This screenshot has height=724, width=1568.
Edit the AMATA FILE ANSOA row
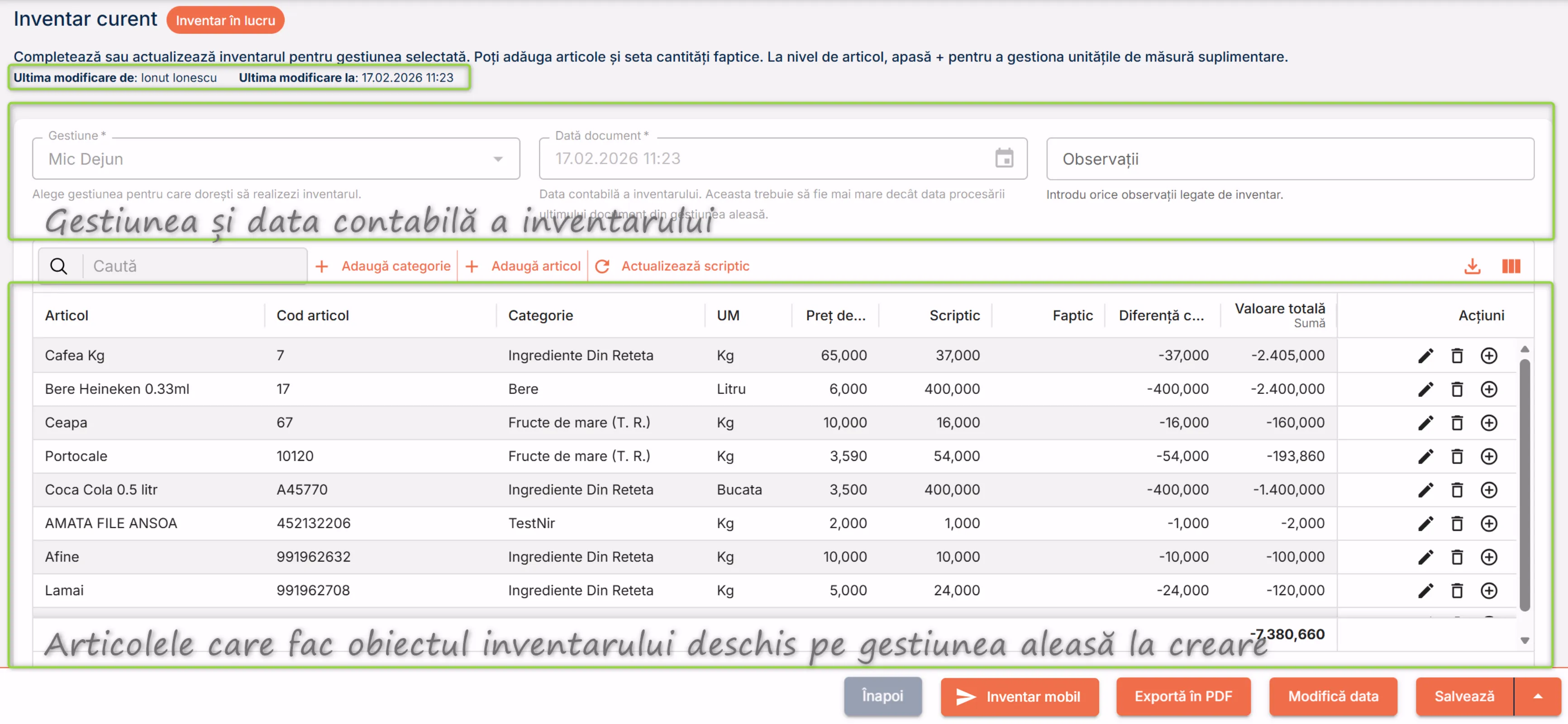pyautogui.click(x=1425, y=523)
